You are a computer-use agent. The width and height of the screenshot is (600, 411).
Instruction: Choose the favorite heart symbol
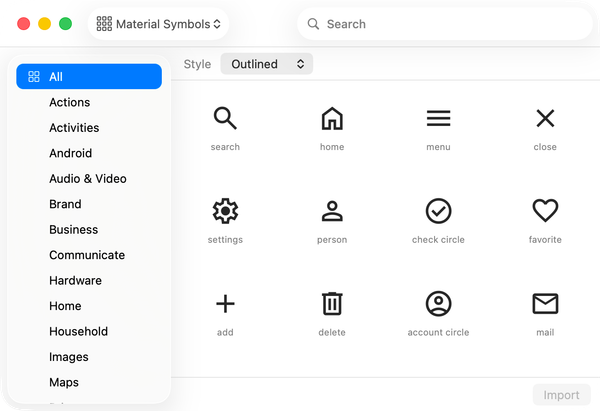tap(545, 211)
